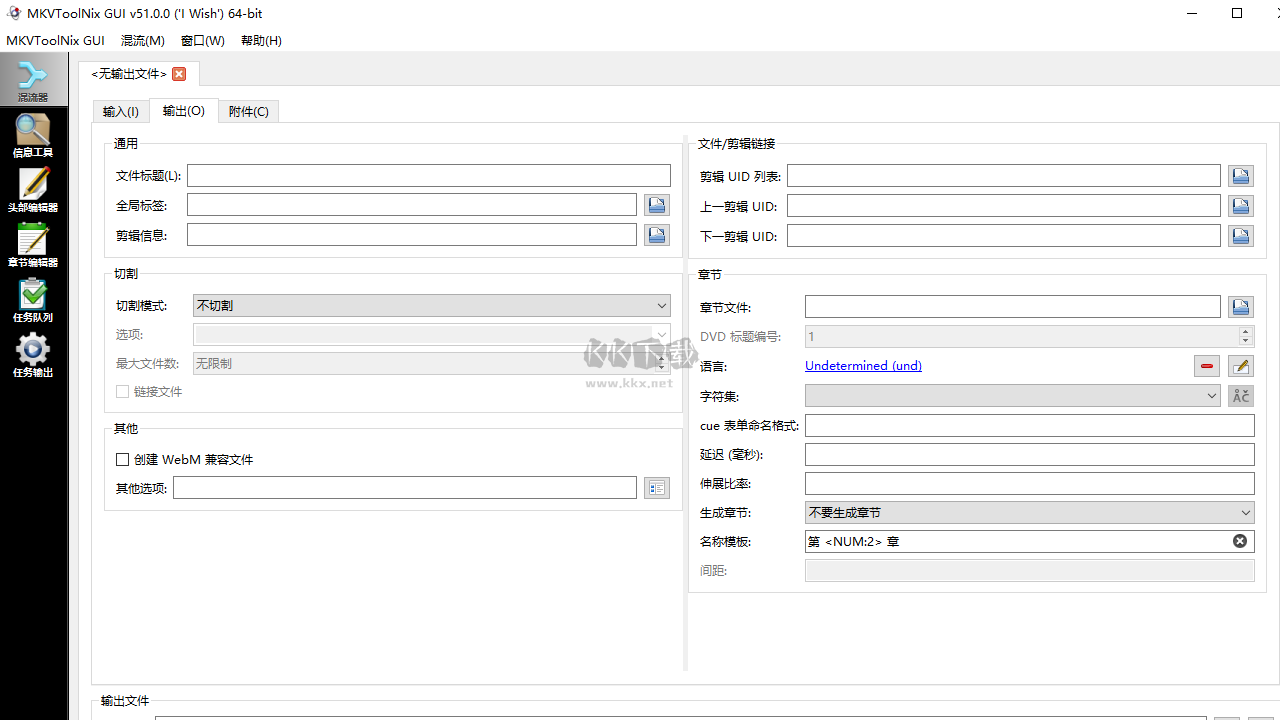Toggle the 链接文件 checkbox
1280x720 pixels.
[122, 392]
